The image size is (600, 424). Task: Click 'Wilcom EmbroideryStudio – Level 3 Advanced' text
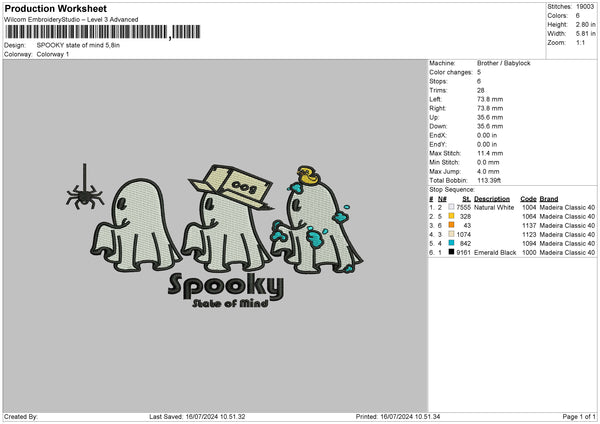click(x=71, y=20)
